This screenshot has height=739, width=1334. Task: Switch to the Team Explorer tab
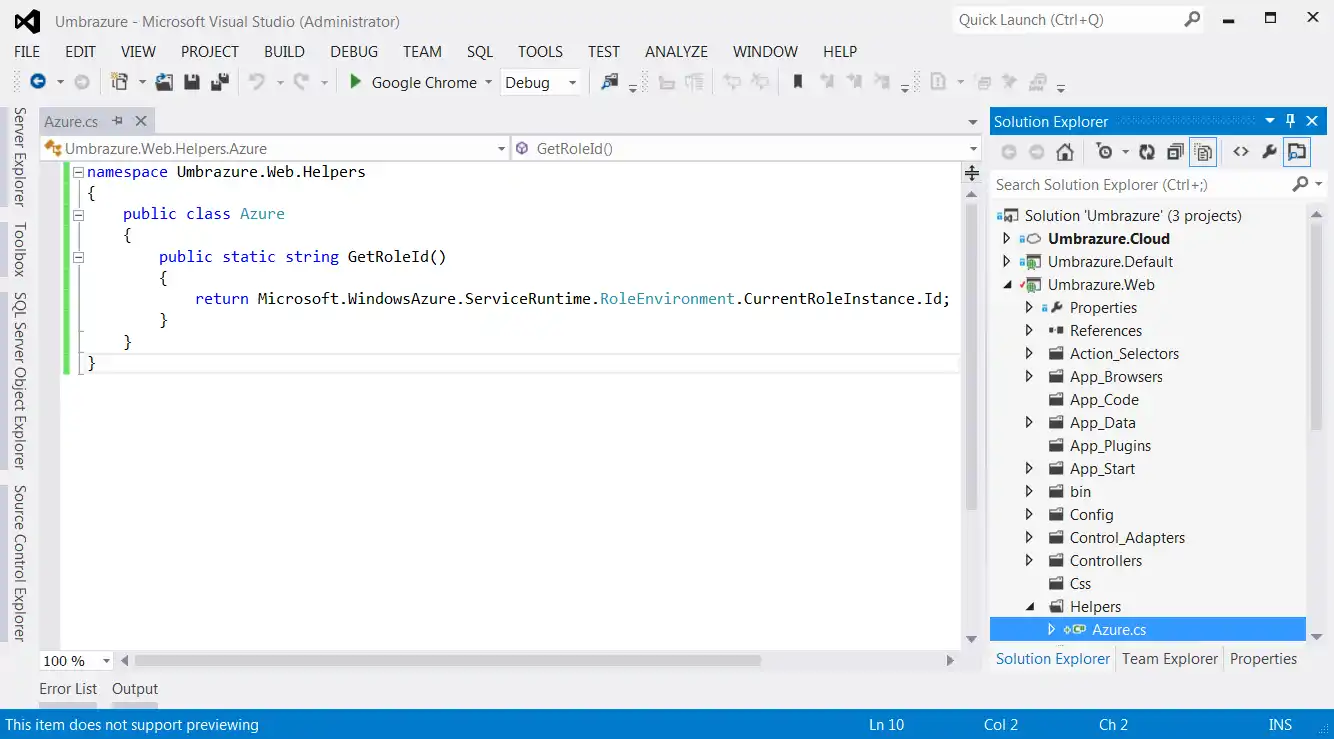click(x=1170, y=659)
